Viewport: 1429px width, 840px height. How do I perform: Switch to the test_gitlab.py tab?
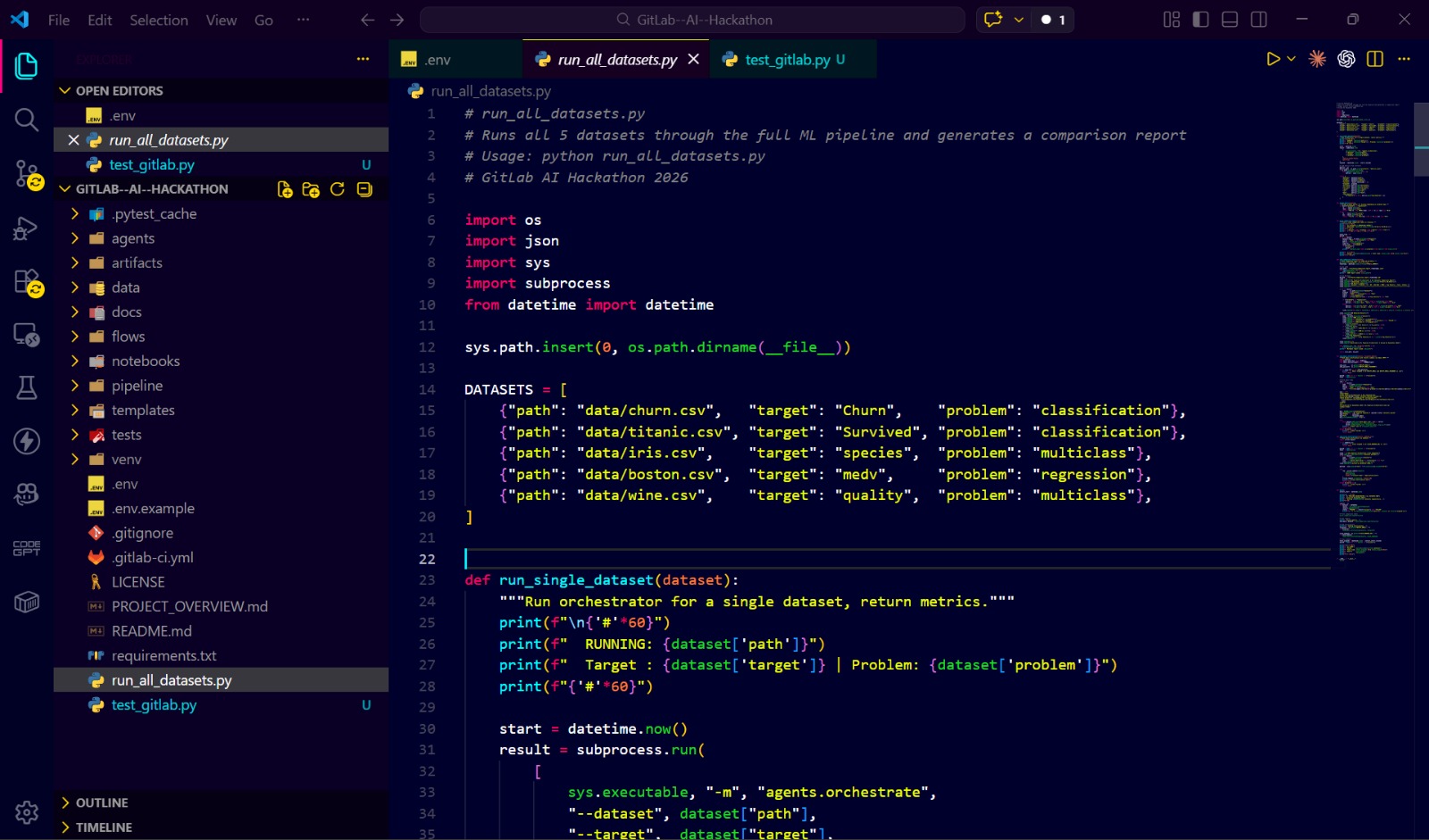[788, 60]
